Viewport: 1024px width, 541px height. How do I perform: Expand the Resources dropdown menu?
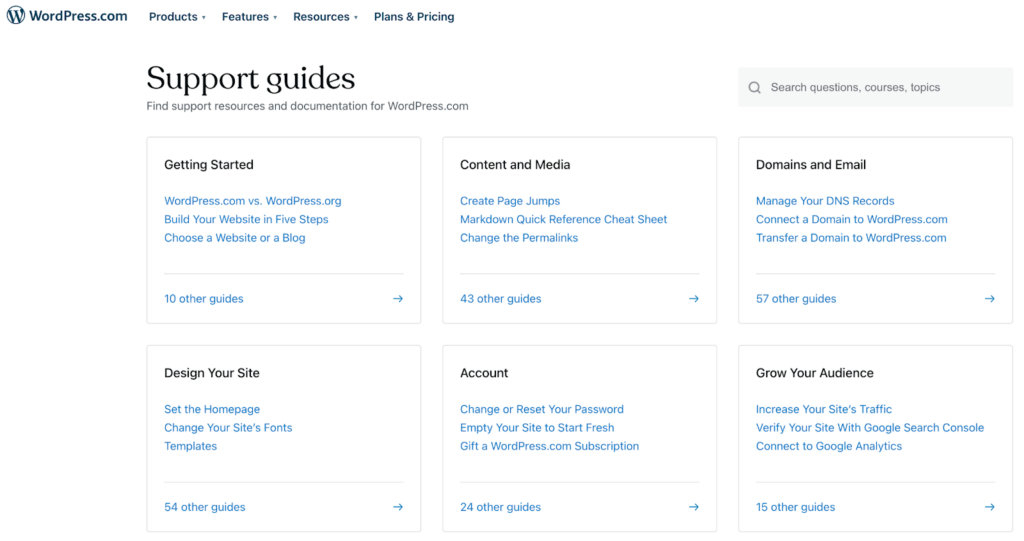pyautogui.click(x=325, y=17)
